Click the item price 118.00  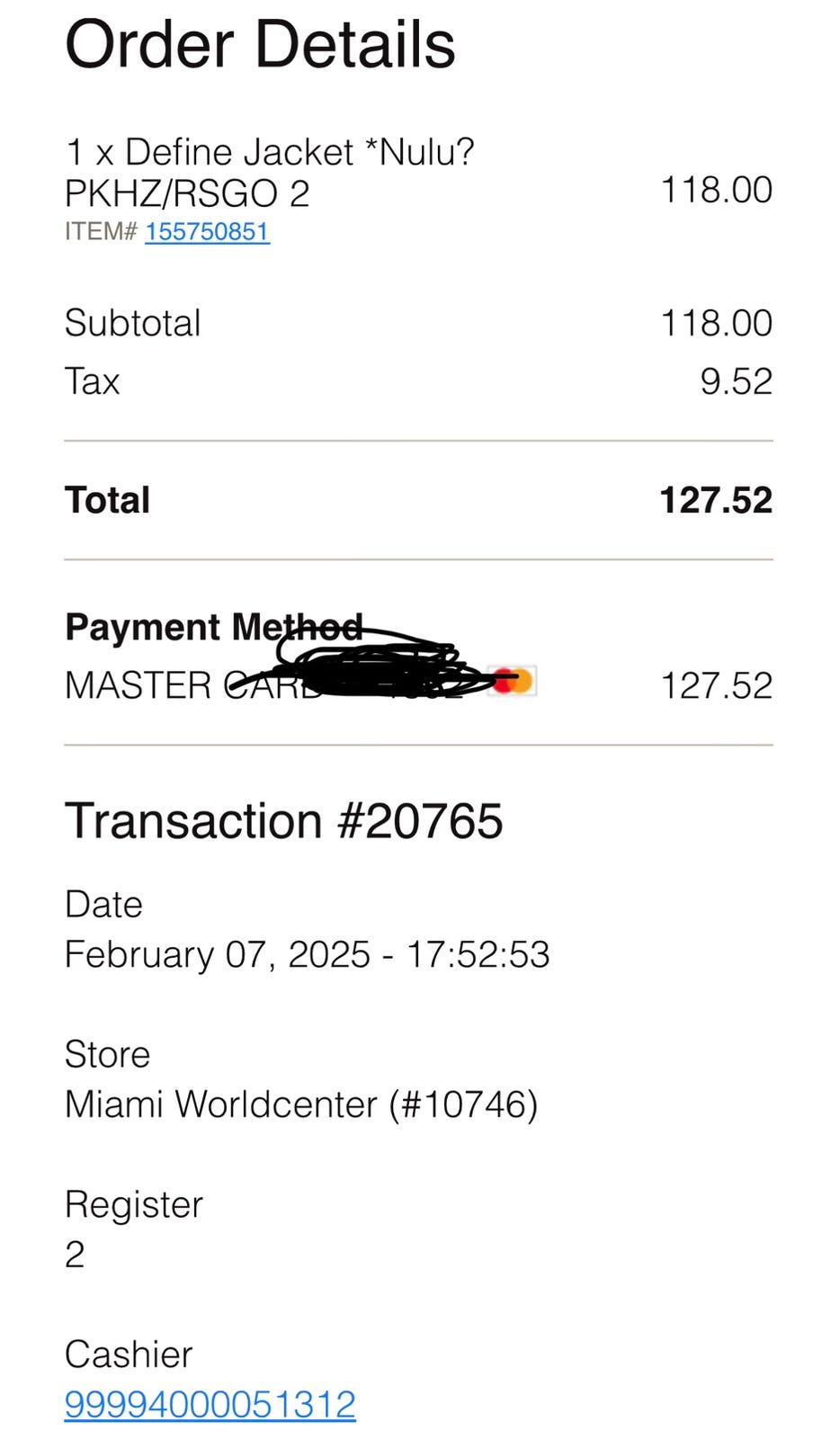click(x=716, y=190)
